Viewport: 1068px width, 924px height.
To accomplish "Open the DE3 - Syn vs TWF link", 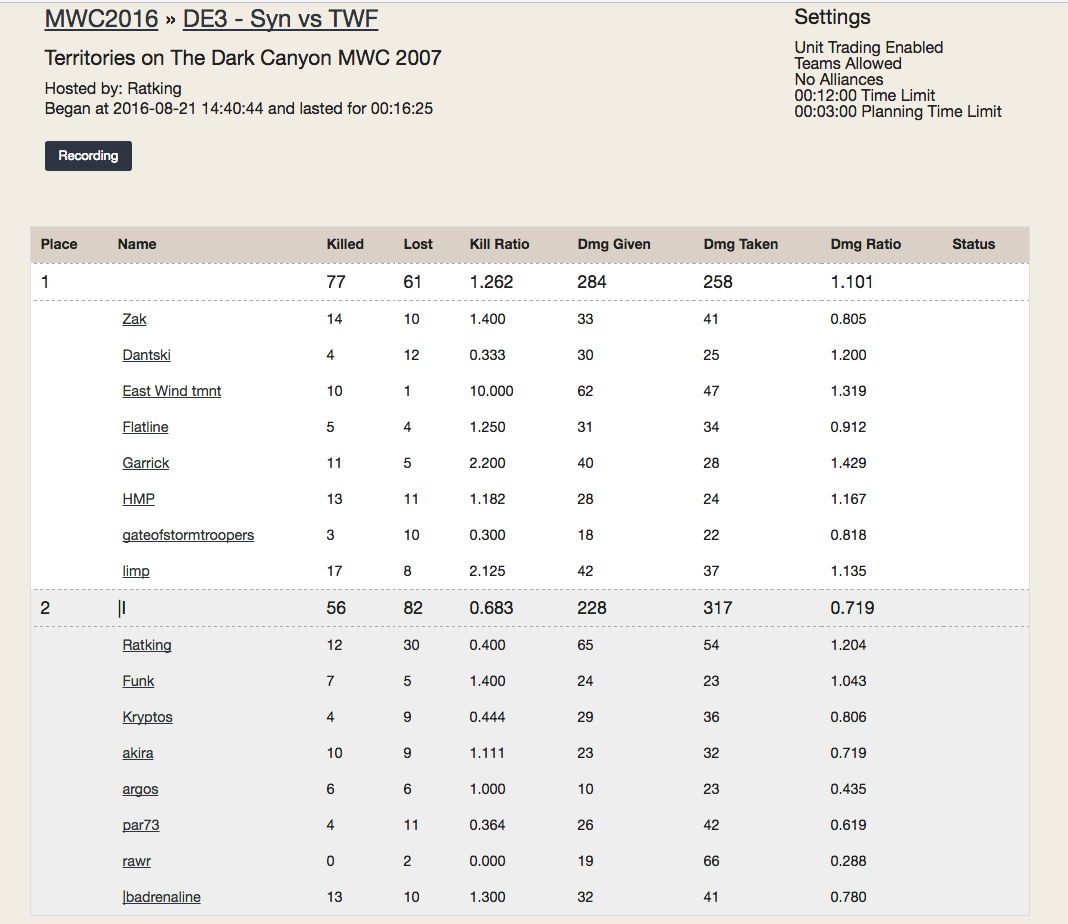I will [x=280, y=19].
